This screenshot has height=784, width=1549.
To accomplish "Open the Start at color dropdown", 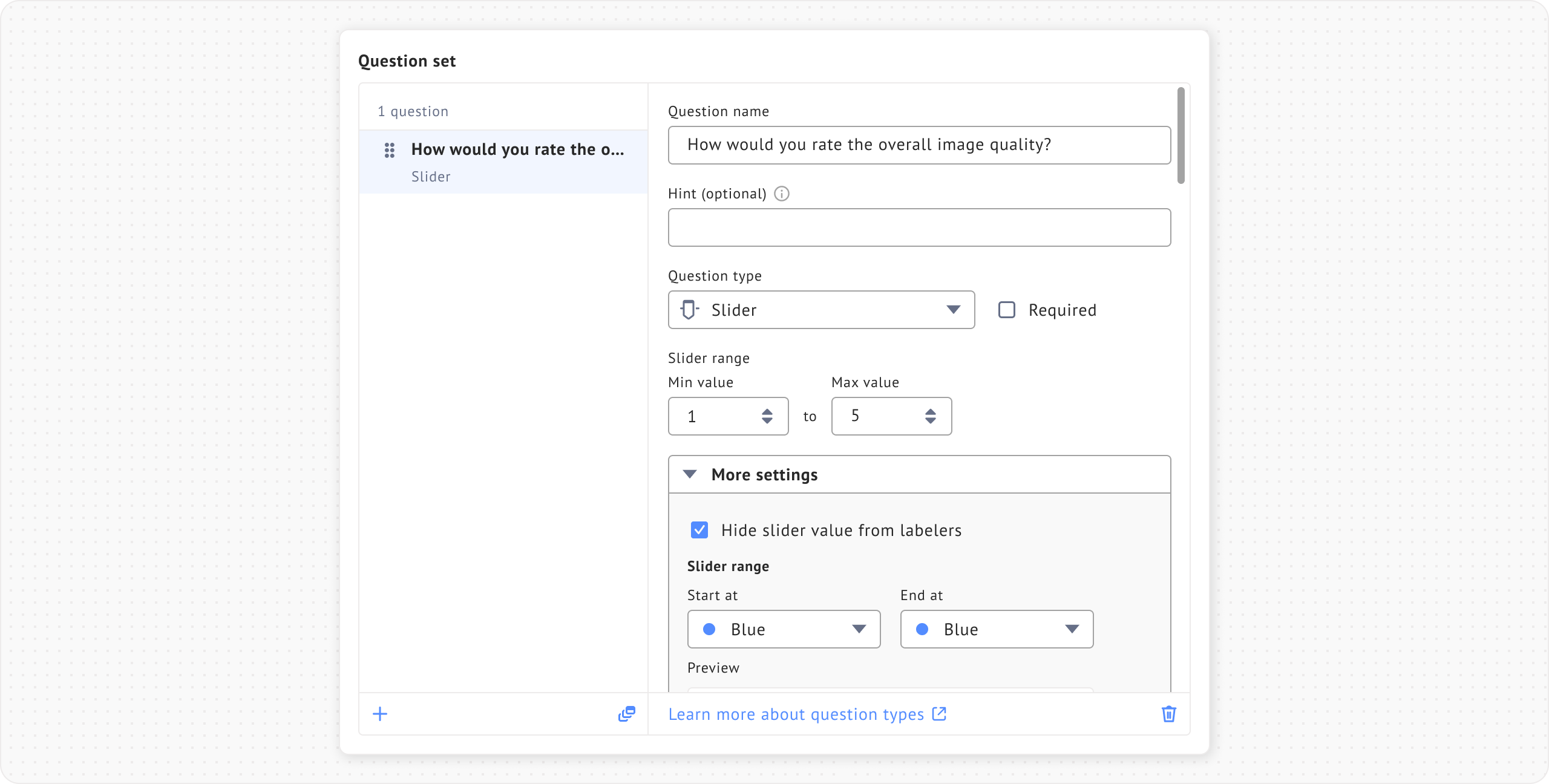I will coord(784,629).
